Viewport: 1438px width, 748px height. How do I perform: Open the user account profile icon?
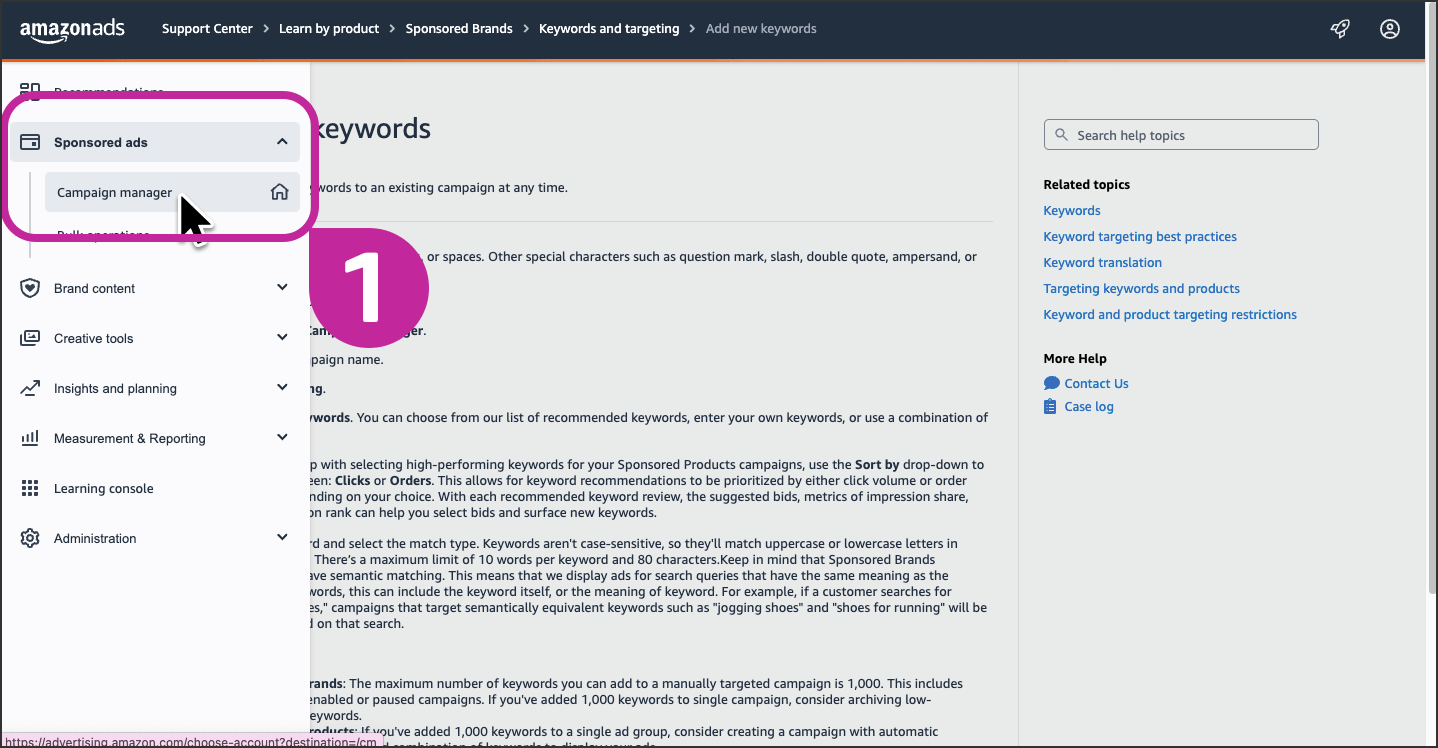click(x=1389, y=29)
